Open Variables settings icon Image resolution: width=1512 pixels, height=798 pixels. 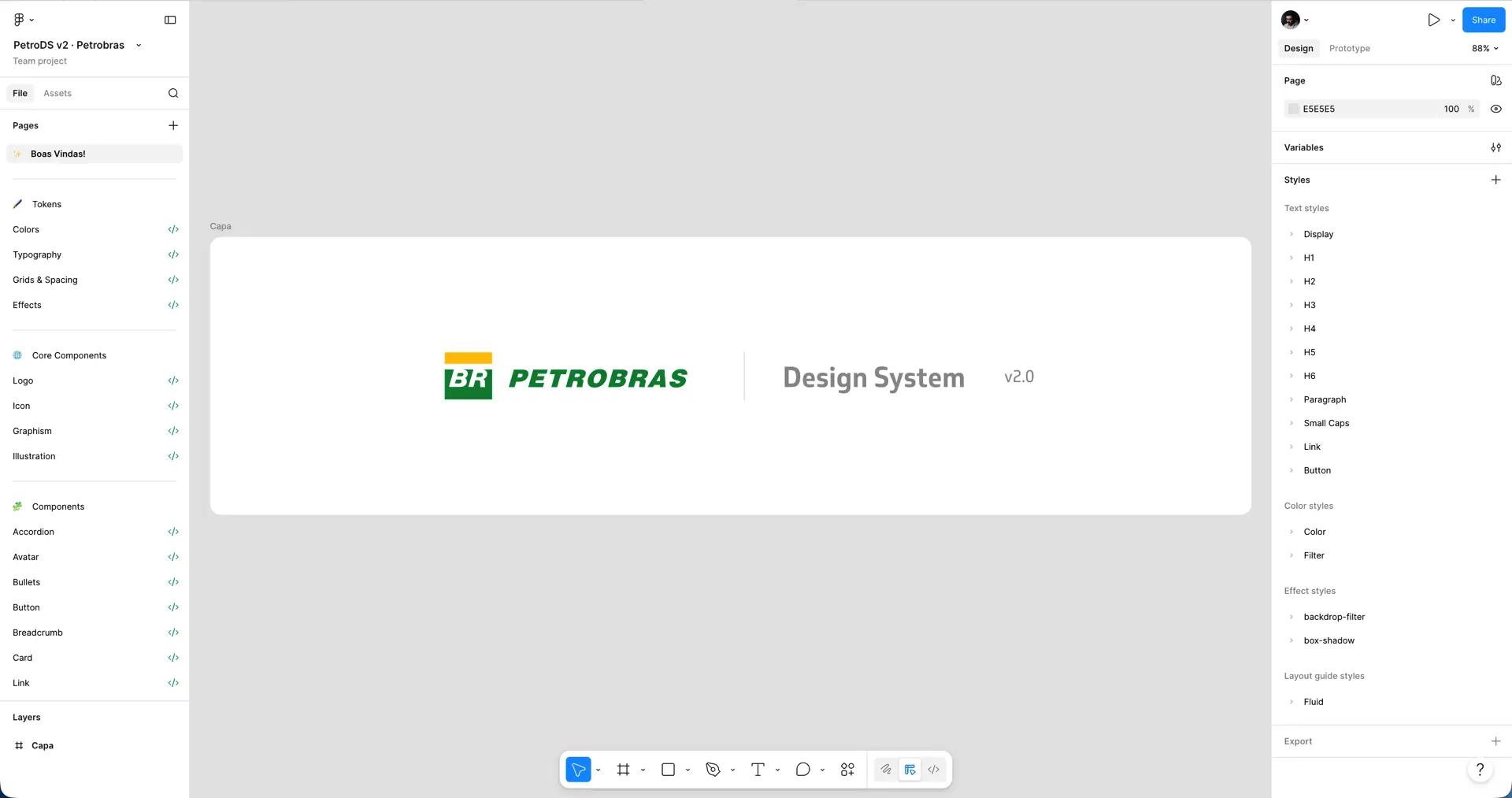[1495, 147]
